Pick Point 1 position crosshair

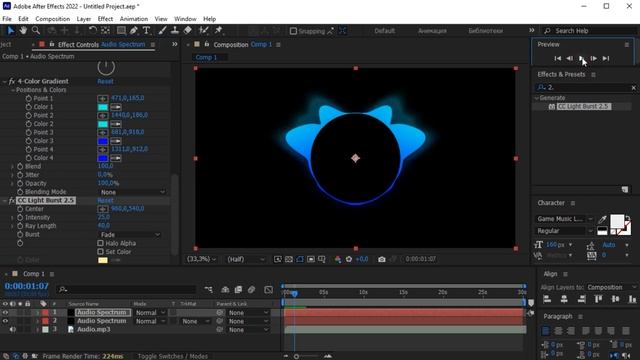click(x=102, y=98)
